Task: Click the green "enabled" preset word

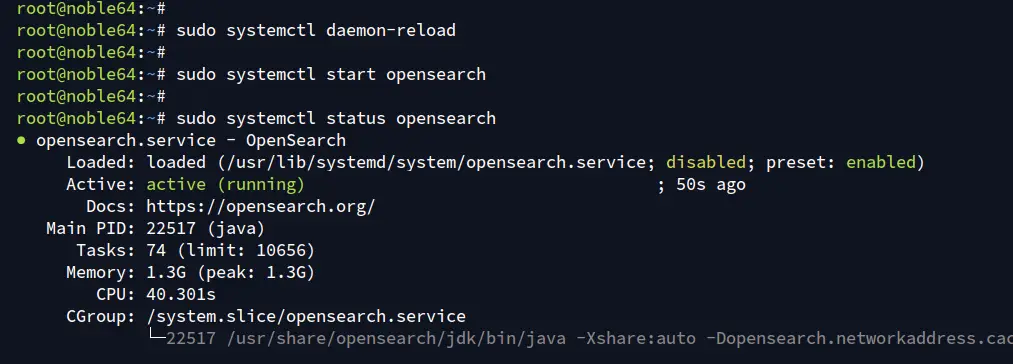Action: point(881,162)
